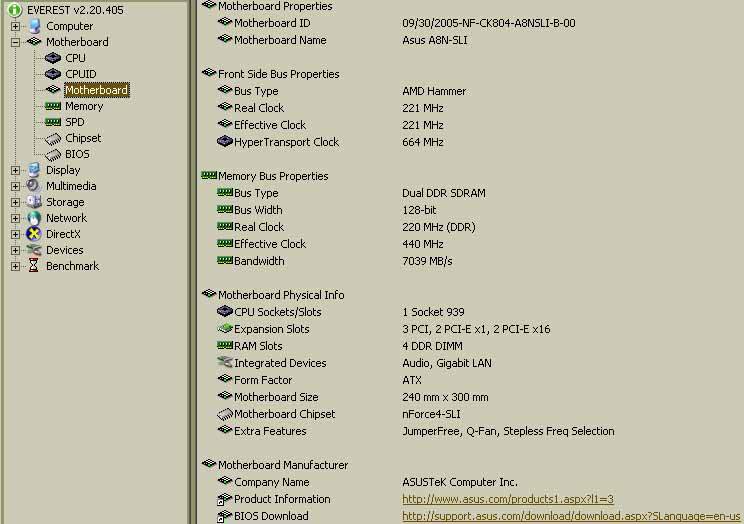This screenshot has height=524, width=744.
Task: Click the Motherboard Physical Info header
Action: [x=281, y=295]
